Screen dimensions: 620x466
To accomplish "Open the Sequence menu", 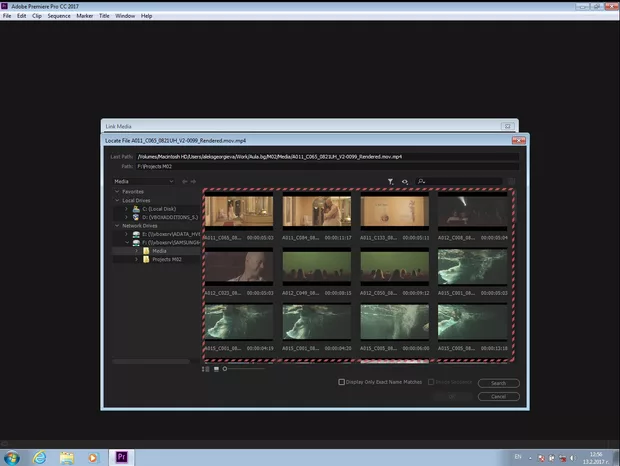I will [x=60, y=16].
